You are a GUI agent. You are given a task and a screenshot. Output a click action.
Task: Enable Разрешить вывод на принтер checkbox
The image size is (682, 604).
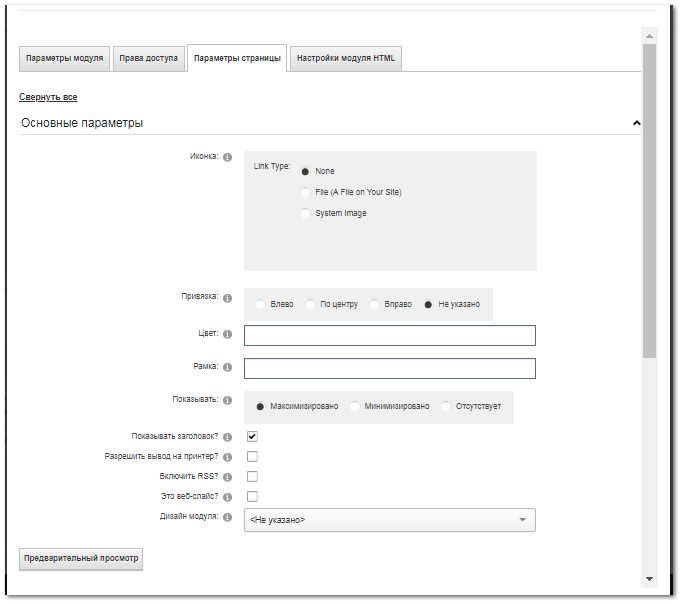[x=252, y=457]
